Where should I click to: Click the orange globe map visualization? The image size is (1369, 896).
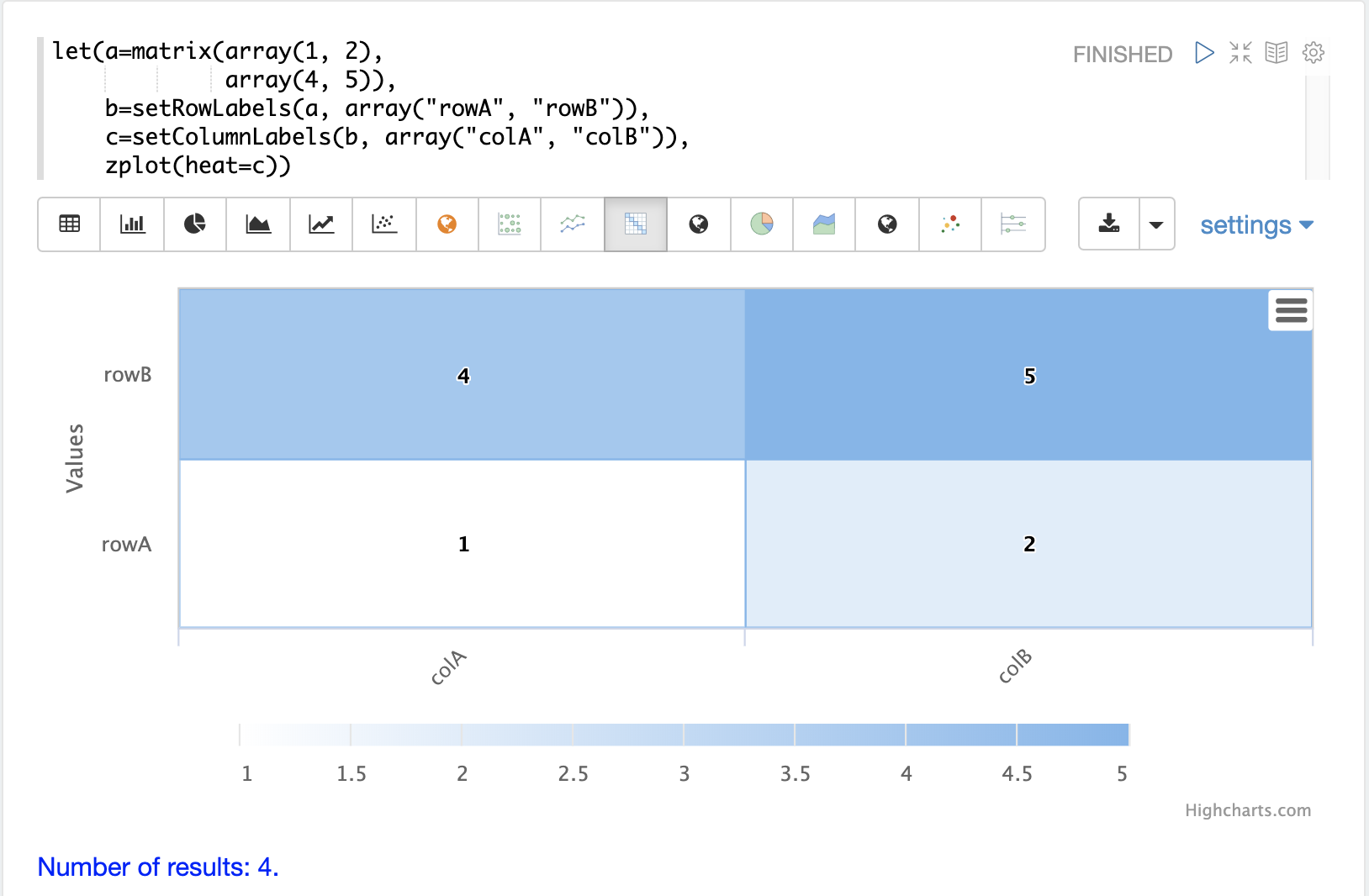pyautogui.click(x=447, y=224)
